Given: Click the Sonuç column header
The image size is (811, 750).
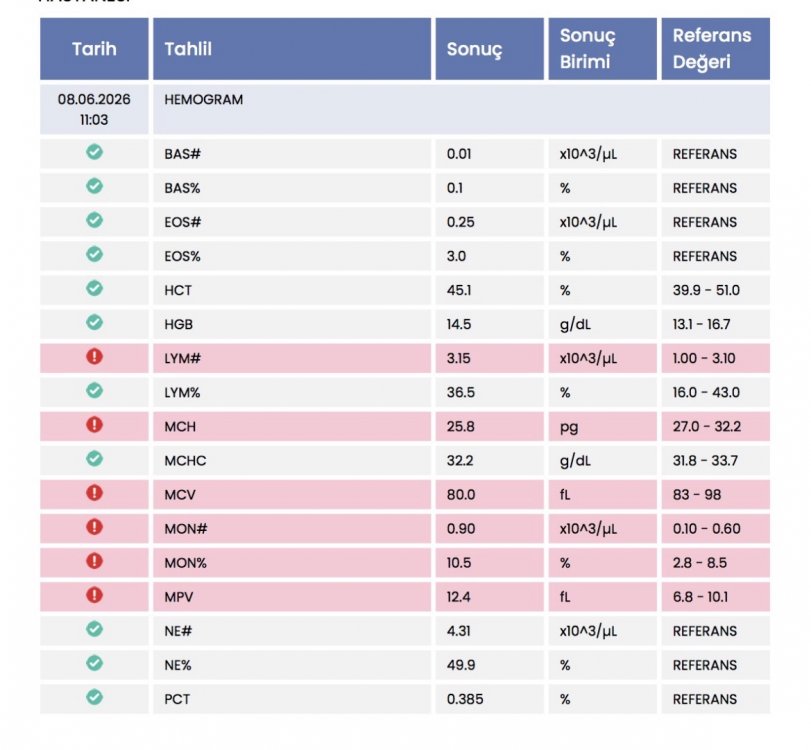Looking at the screenshot, I should [x=489, y=49].
